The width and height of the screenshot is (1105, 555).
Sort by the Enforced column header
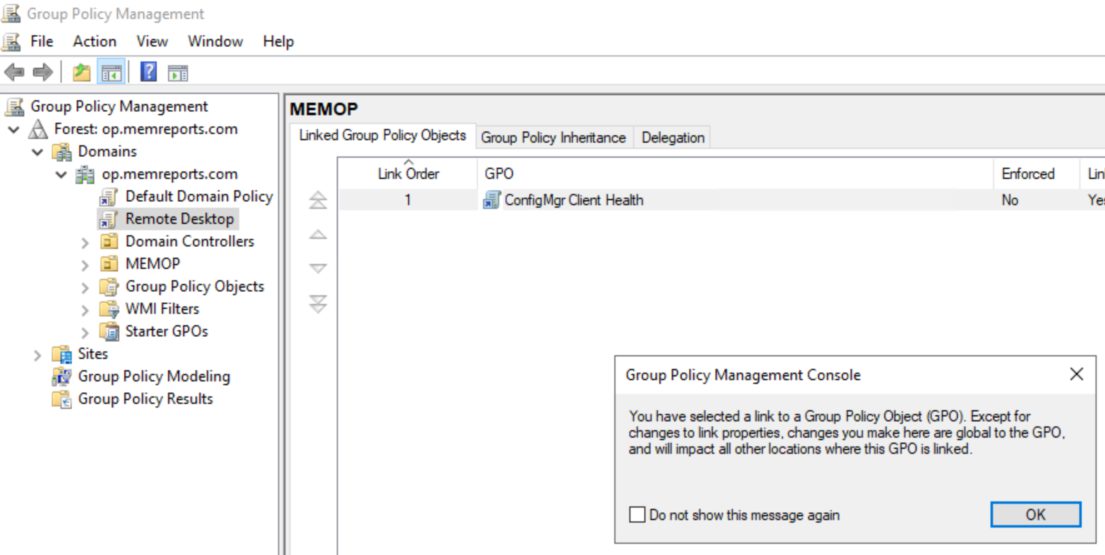click(x=1035, y=173)
